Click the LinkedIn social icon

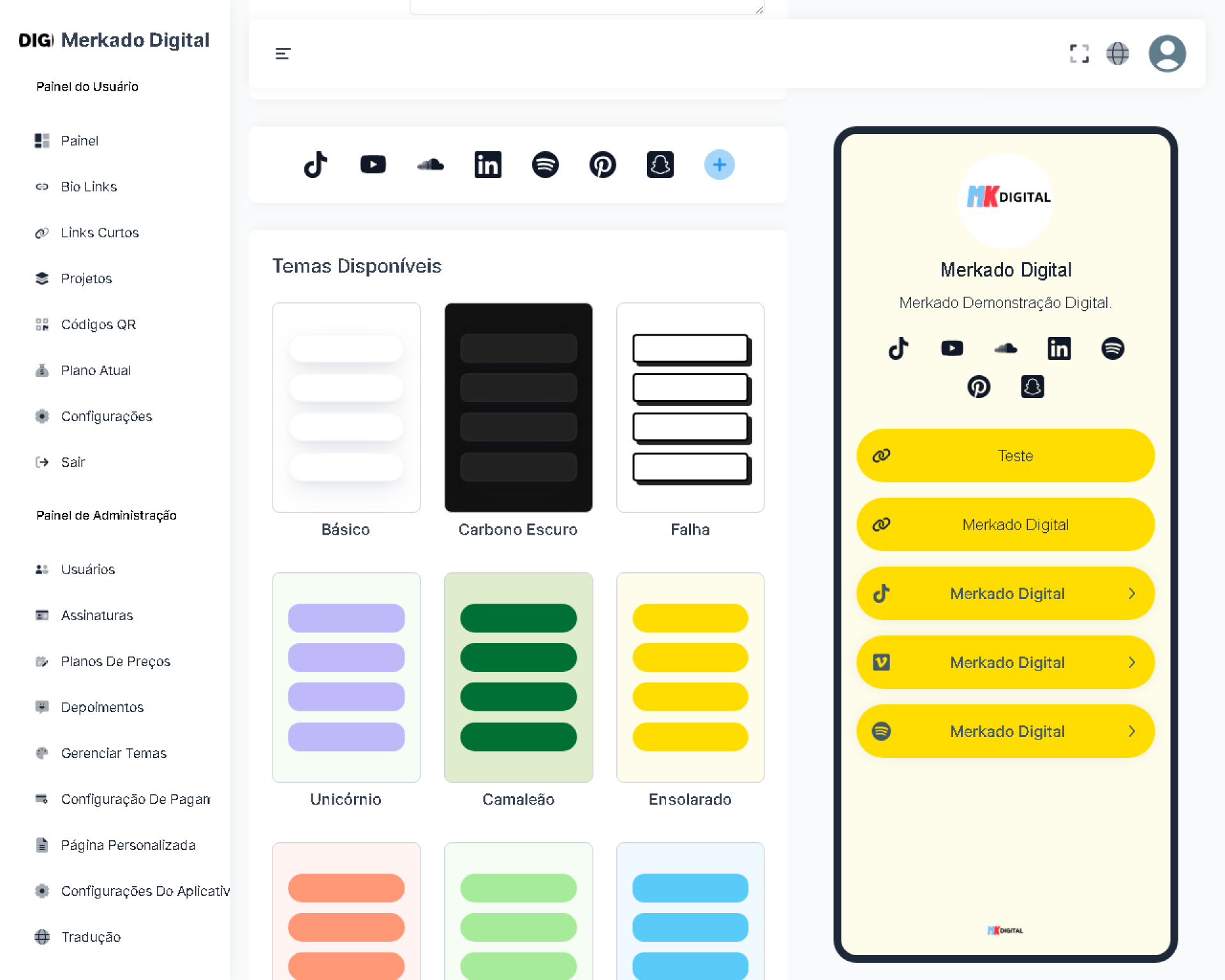click(x=487, y=165)
